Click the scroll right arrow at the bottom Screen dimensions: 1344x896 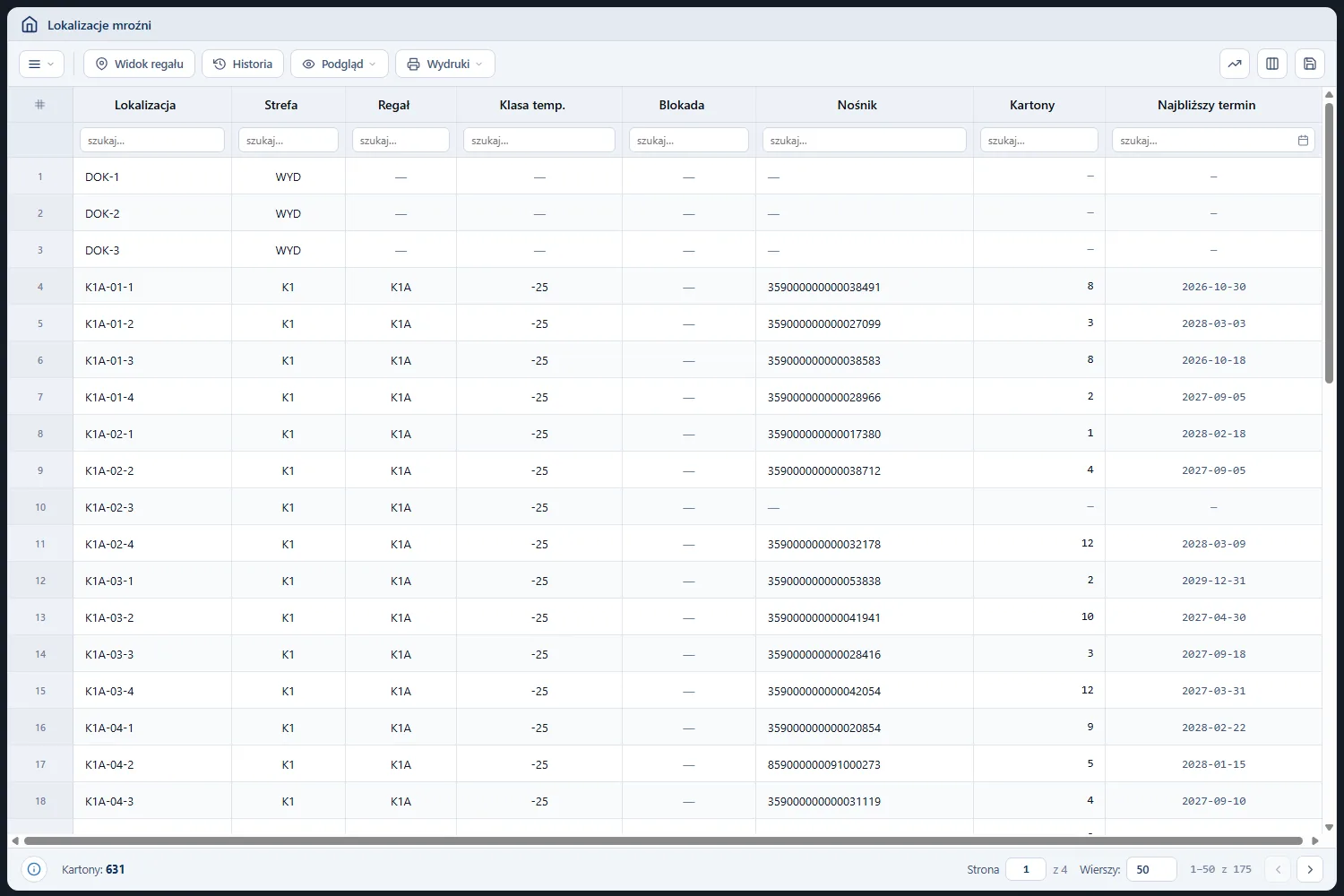click(1315, 840)
